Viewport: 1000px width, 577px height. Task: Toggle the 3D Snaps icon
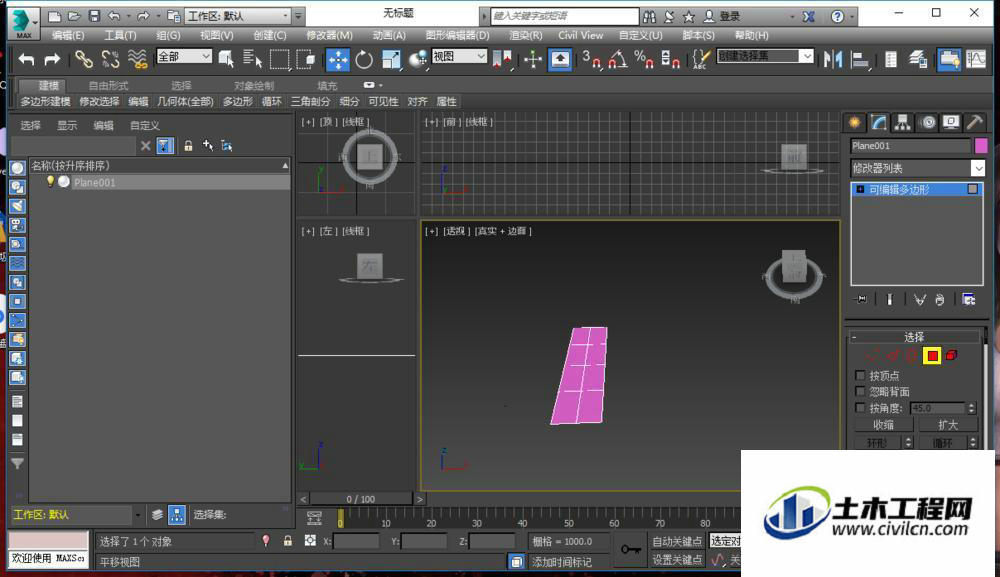click(591, 59)
